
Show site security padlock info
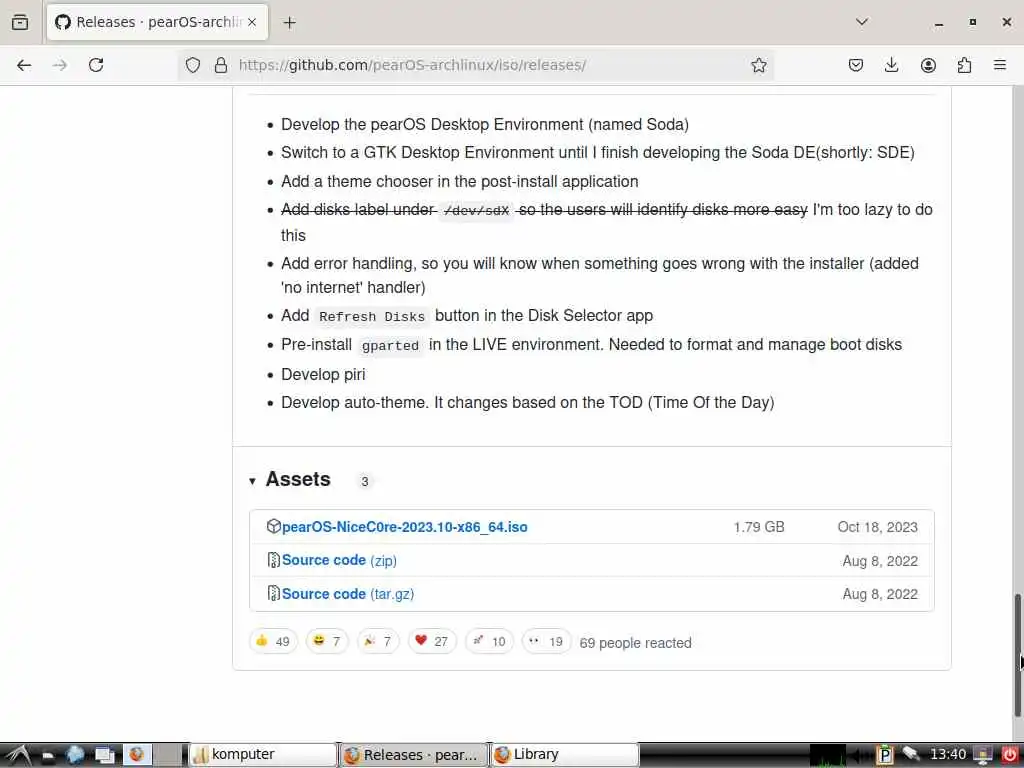coord(221,65)
